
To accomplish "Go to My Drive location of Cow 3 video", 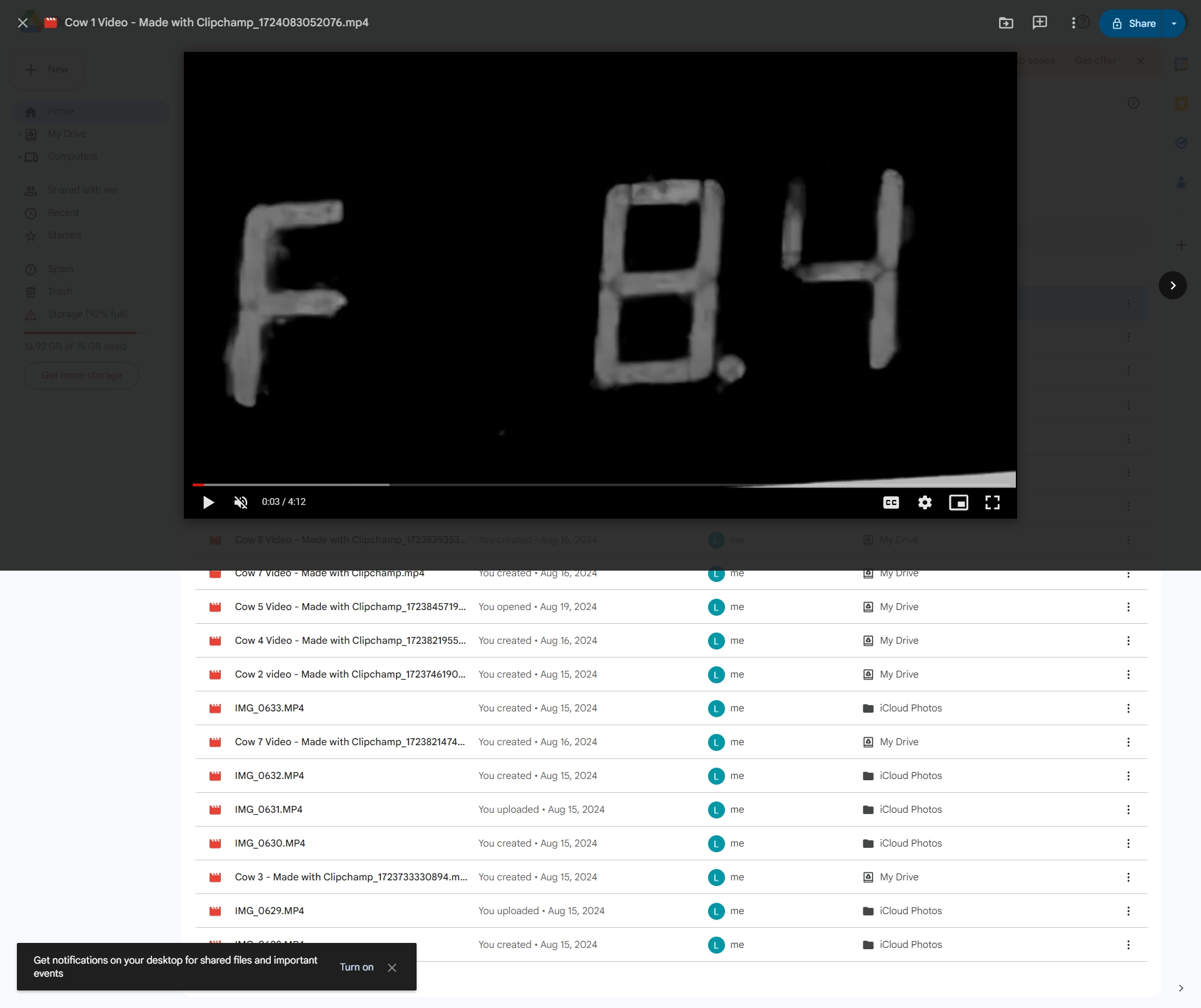I will [x=891, y=877].
